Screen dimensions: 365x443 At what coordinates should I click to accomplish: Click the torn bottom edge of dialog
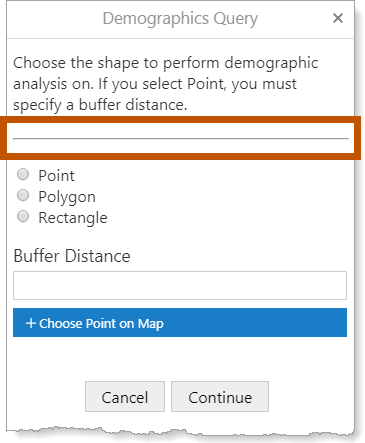coord(180,431)
